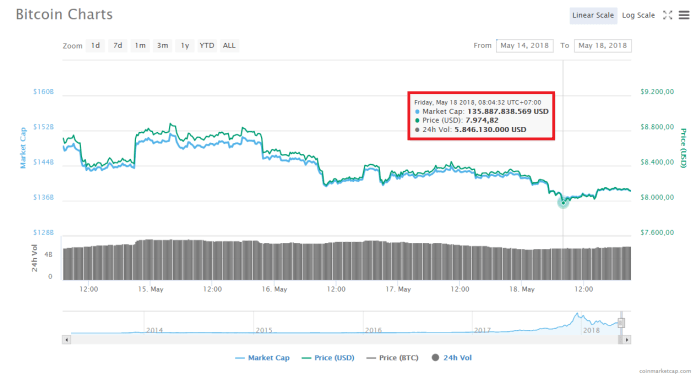Toggle Price (BTC) series in legend
696x374 pixels.
392,358
